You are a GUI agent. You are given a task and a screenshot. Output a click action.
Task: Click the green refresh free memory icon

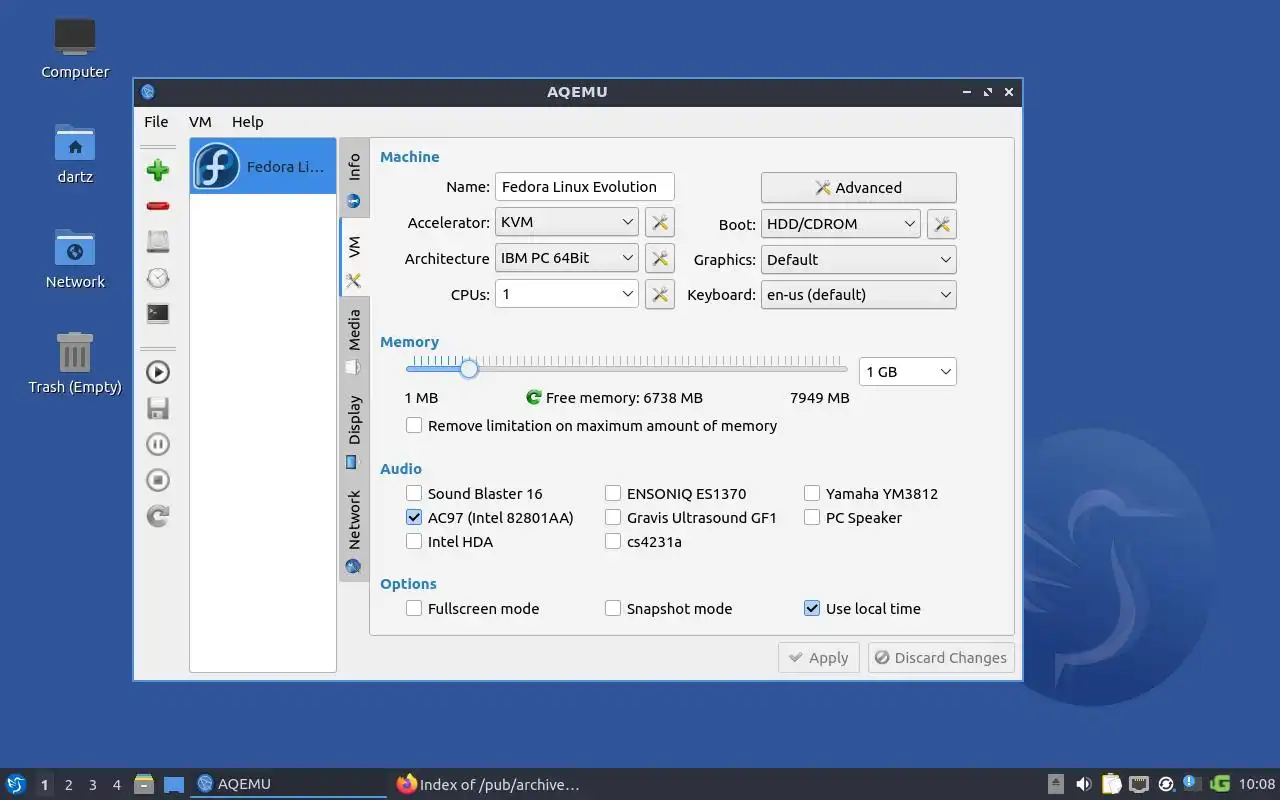pos(534,397)
